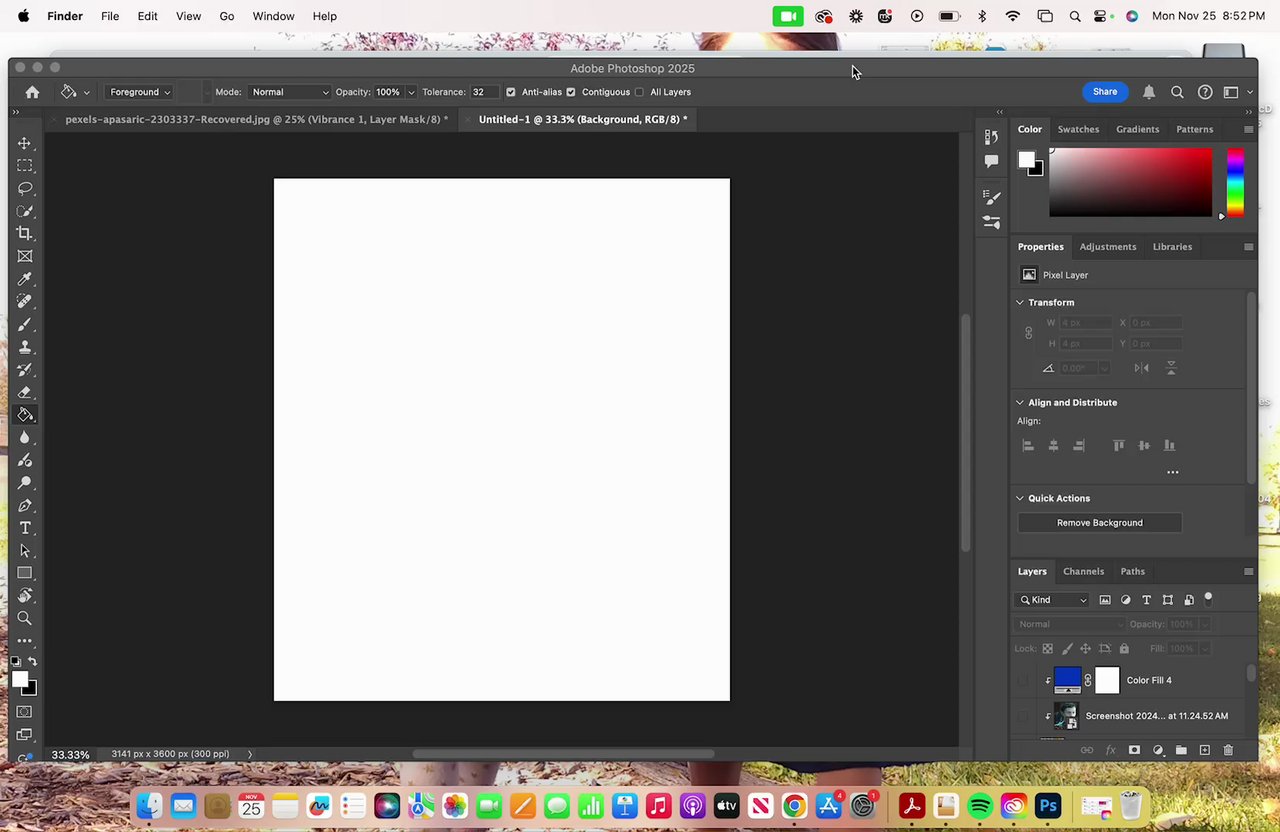This screenshot has width=1280, height=832.
Task: Delete layer with trash icon
Action: point(1228,750)
